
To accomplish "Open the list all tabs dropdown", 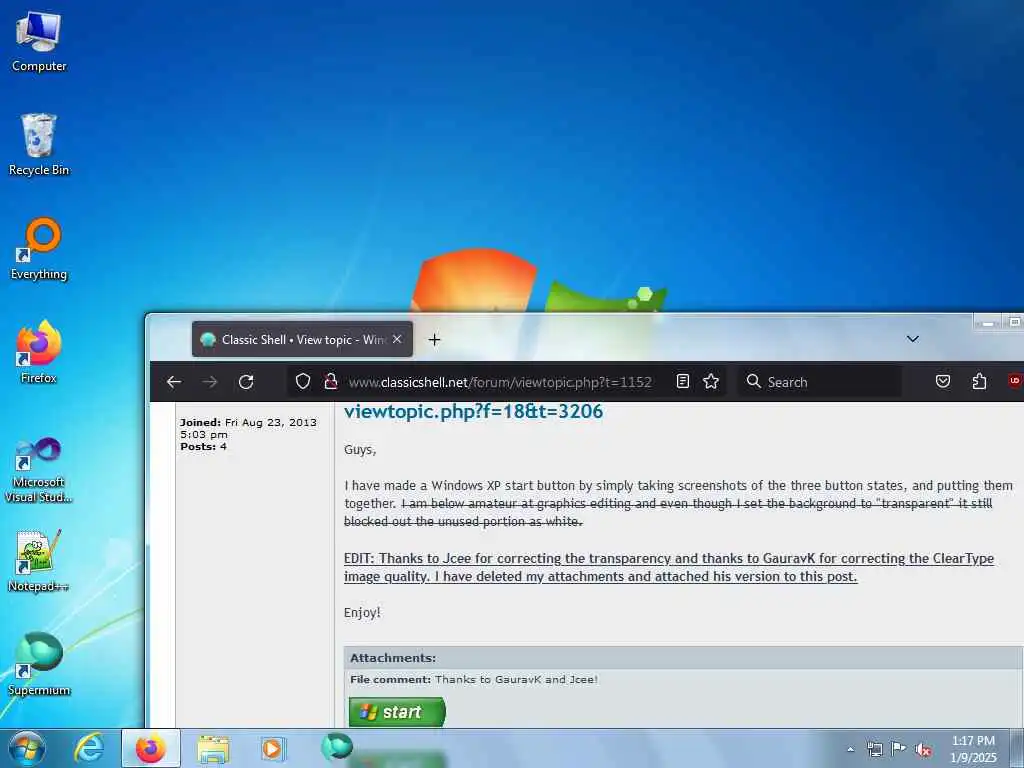I will pyautogui.click(x=913, y=339).
